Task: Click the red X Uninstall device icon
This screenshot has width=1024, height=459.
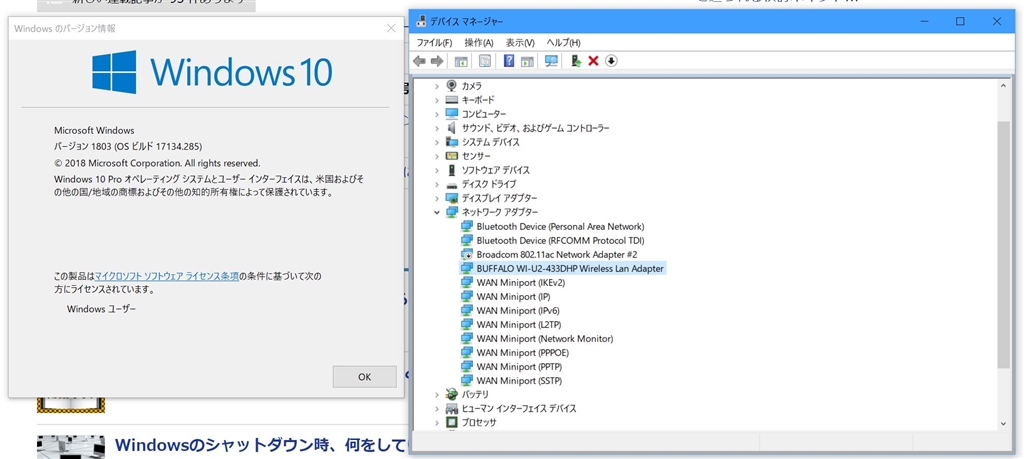Action: tap(594, 61)
